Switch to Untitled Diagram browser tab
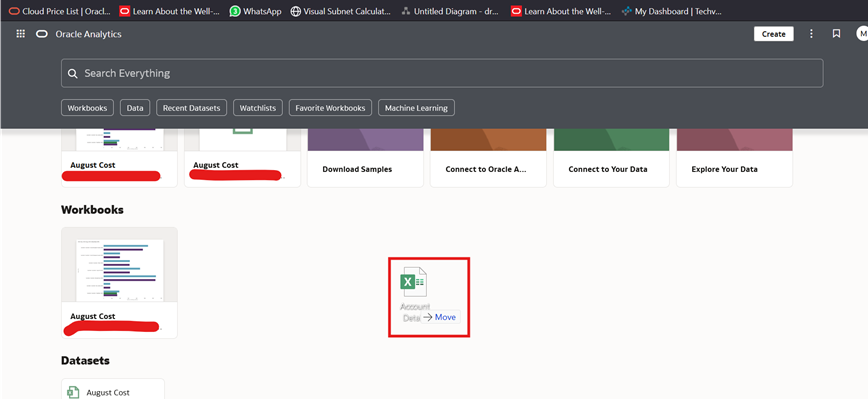 pos(451,11)
